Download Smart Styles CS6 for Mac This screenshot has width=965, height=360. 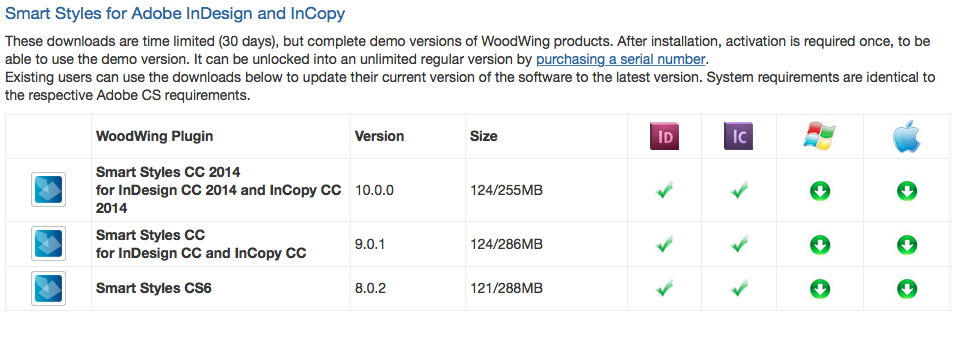tap(907, 288)
